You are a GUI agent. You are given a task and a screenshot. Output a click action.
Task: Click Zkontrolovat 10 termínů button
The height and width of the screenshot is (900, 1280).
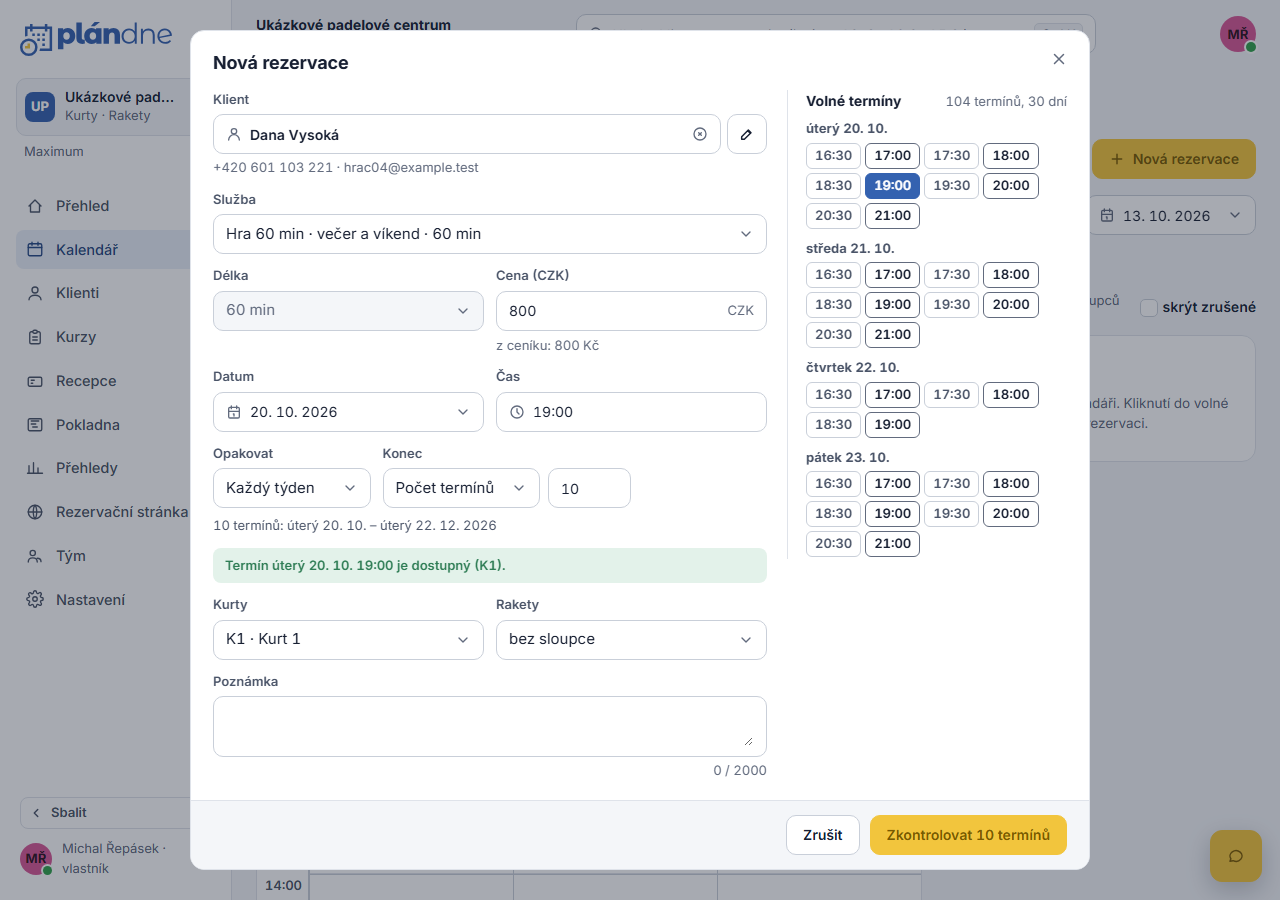coord(968,835)
